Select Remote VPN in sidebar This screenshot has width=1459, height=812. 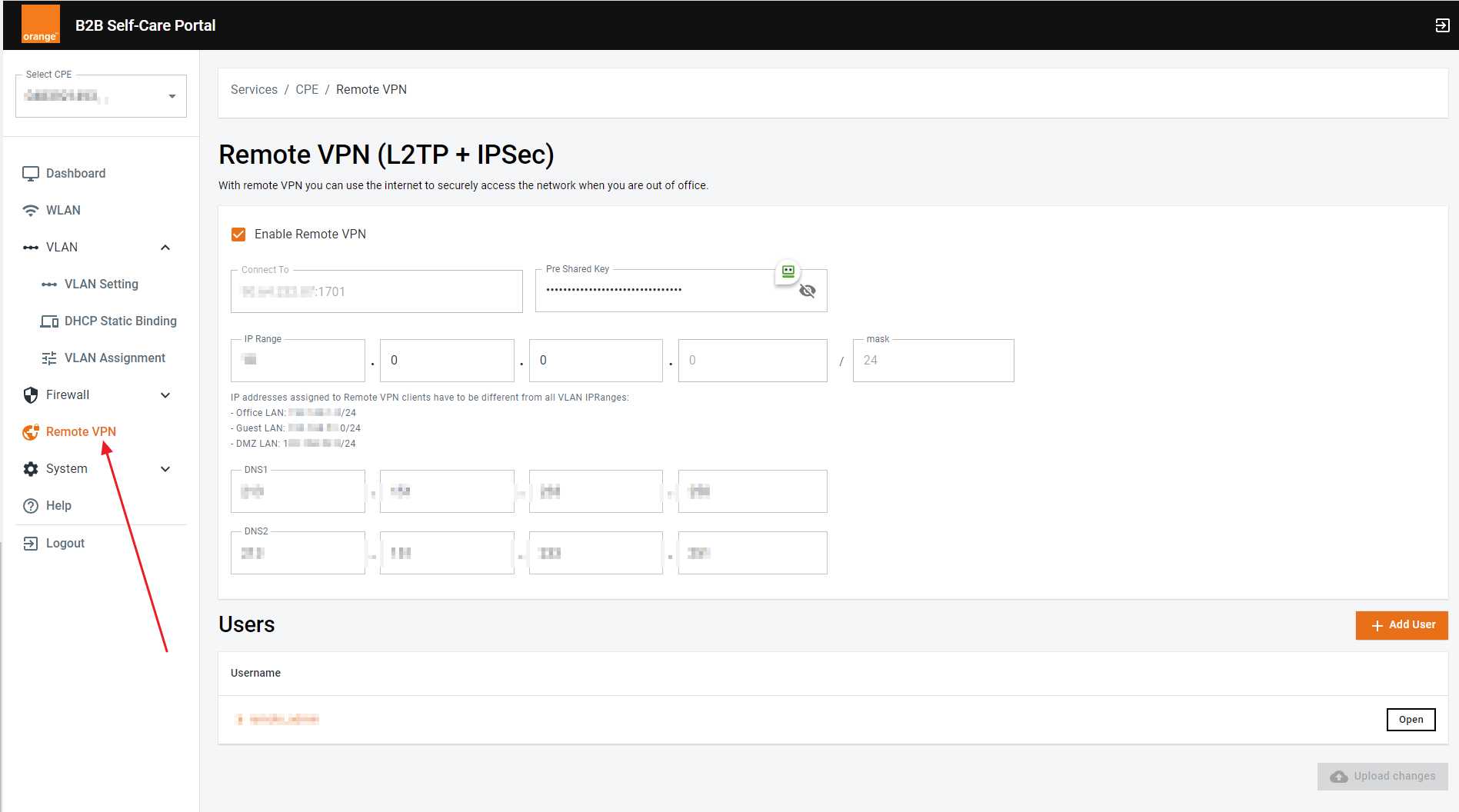point(81,432)
